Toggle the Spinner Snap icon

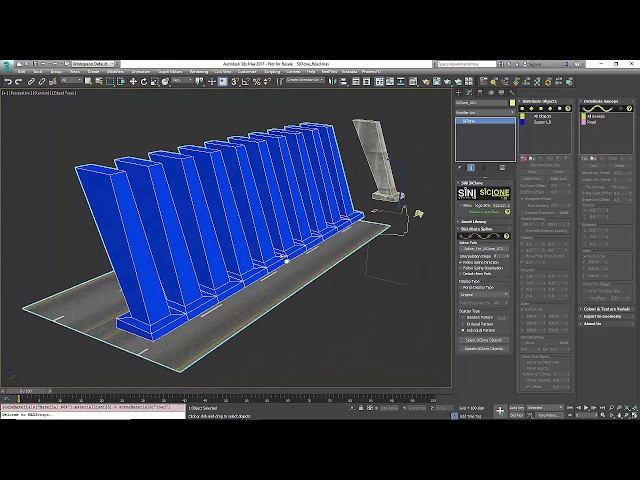tap(267, 82)
